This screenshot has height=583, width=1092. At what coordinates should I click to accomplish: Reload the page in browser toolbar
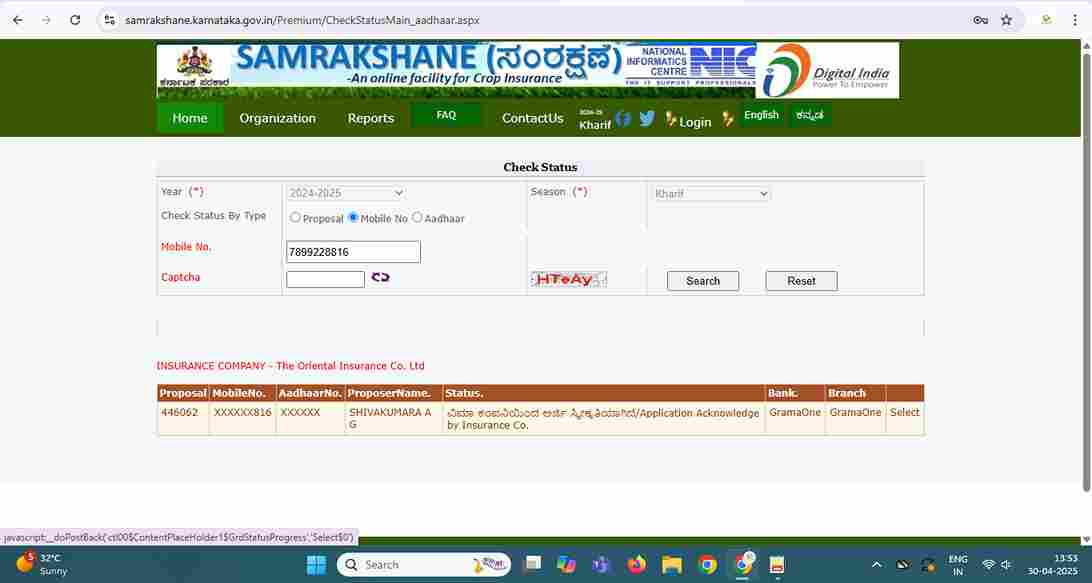click(x=75, y=20)
